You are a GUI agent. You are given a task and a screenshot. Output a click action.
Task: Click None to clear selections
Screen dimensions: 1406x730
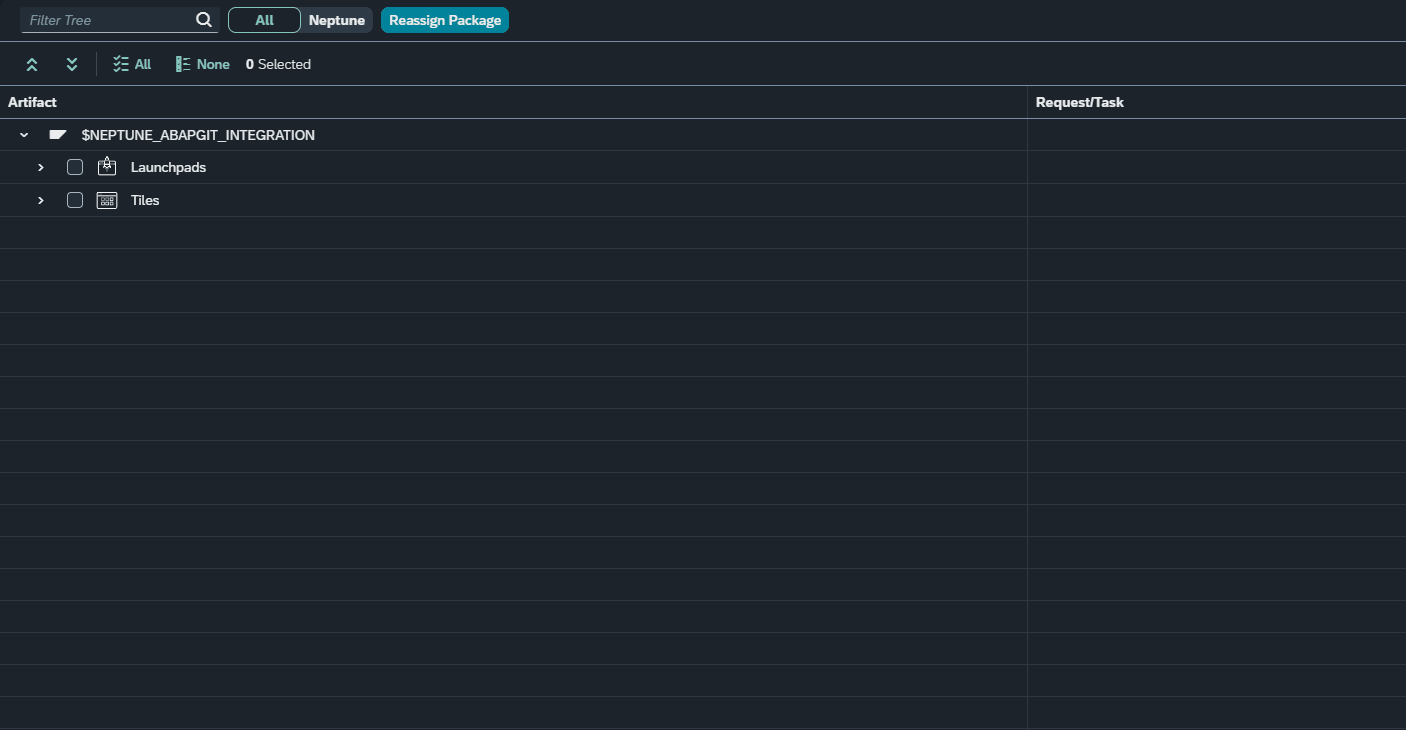[x=213, y=63]
